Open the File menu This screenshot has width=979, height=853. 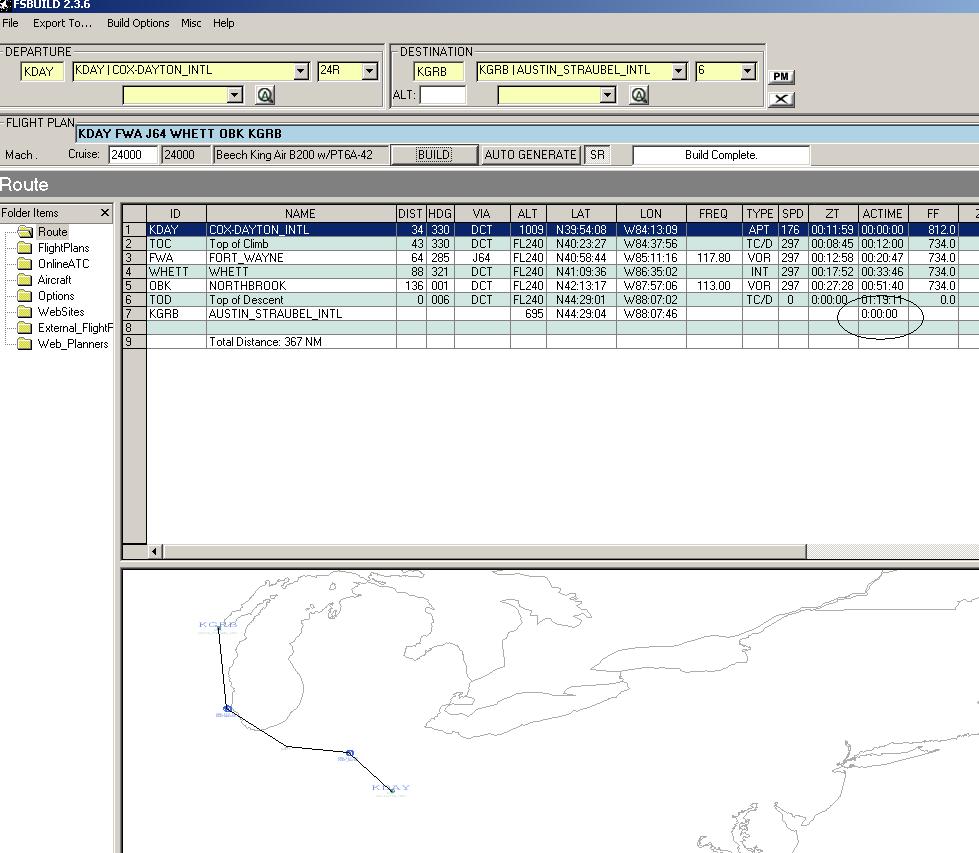[11, 23]
